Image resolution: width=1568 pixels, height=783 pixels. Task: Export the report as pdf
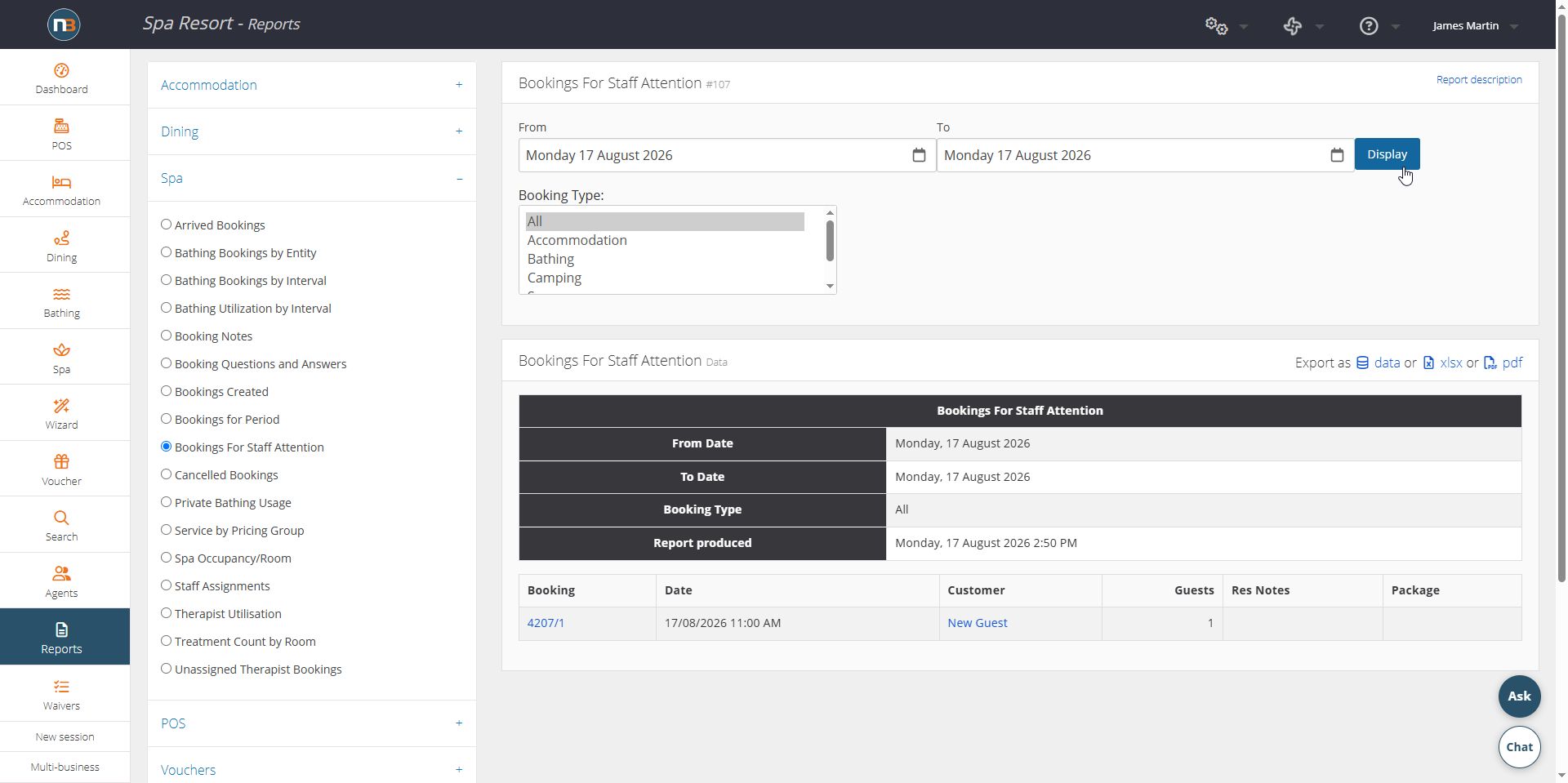click(x=1503, y=363)
